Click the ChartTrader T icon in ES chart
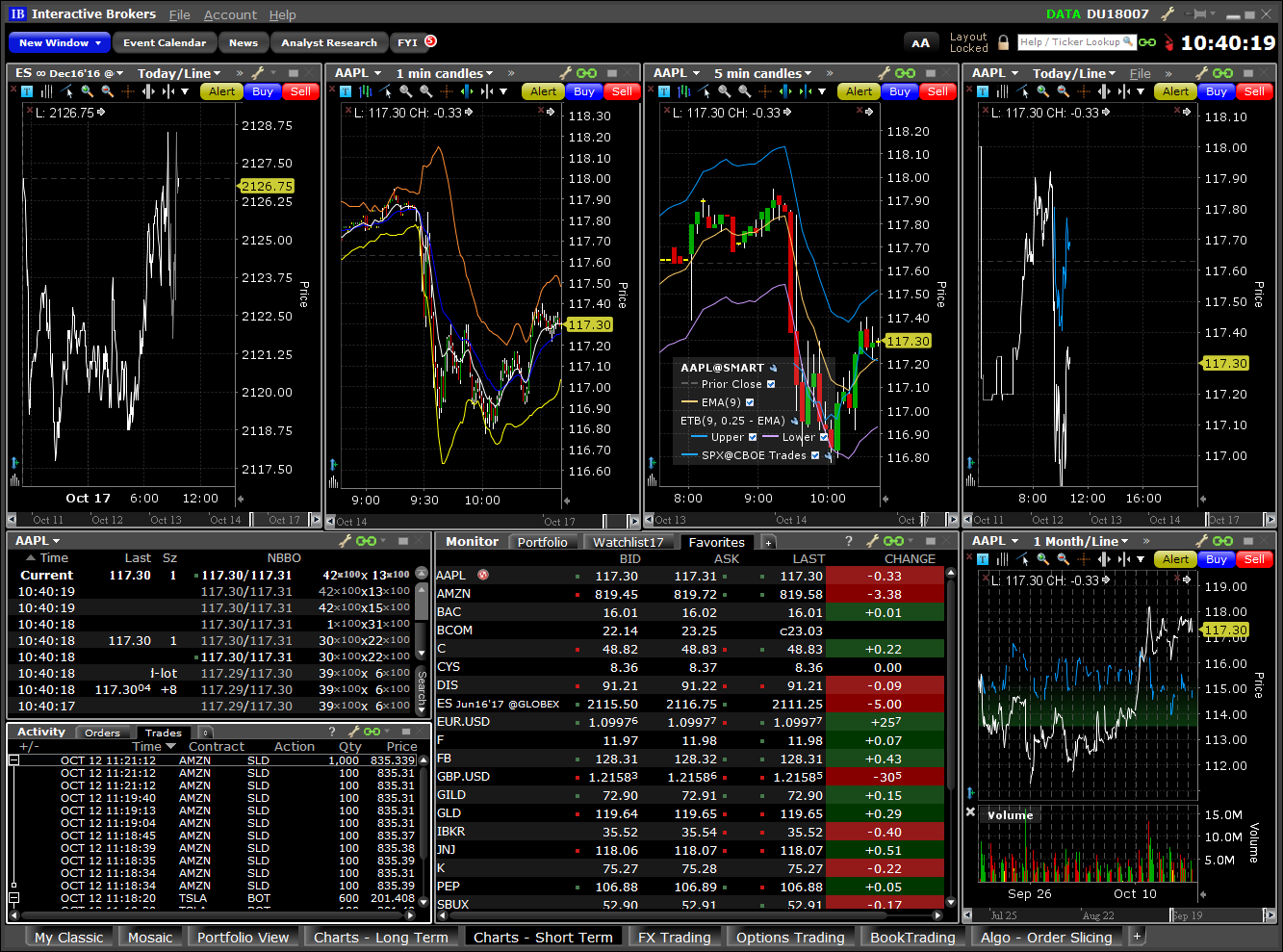Screen dimensions: 1283x952 (26, 91)
